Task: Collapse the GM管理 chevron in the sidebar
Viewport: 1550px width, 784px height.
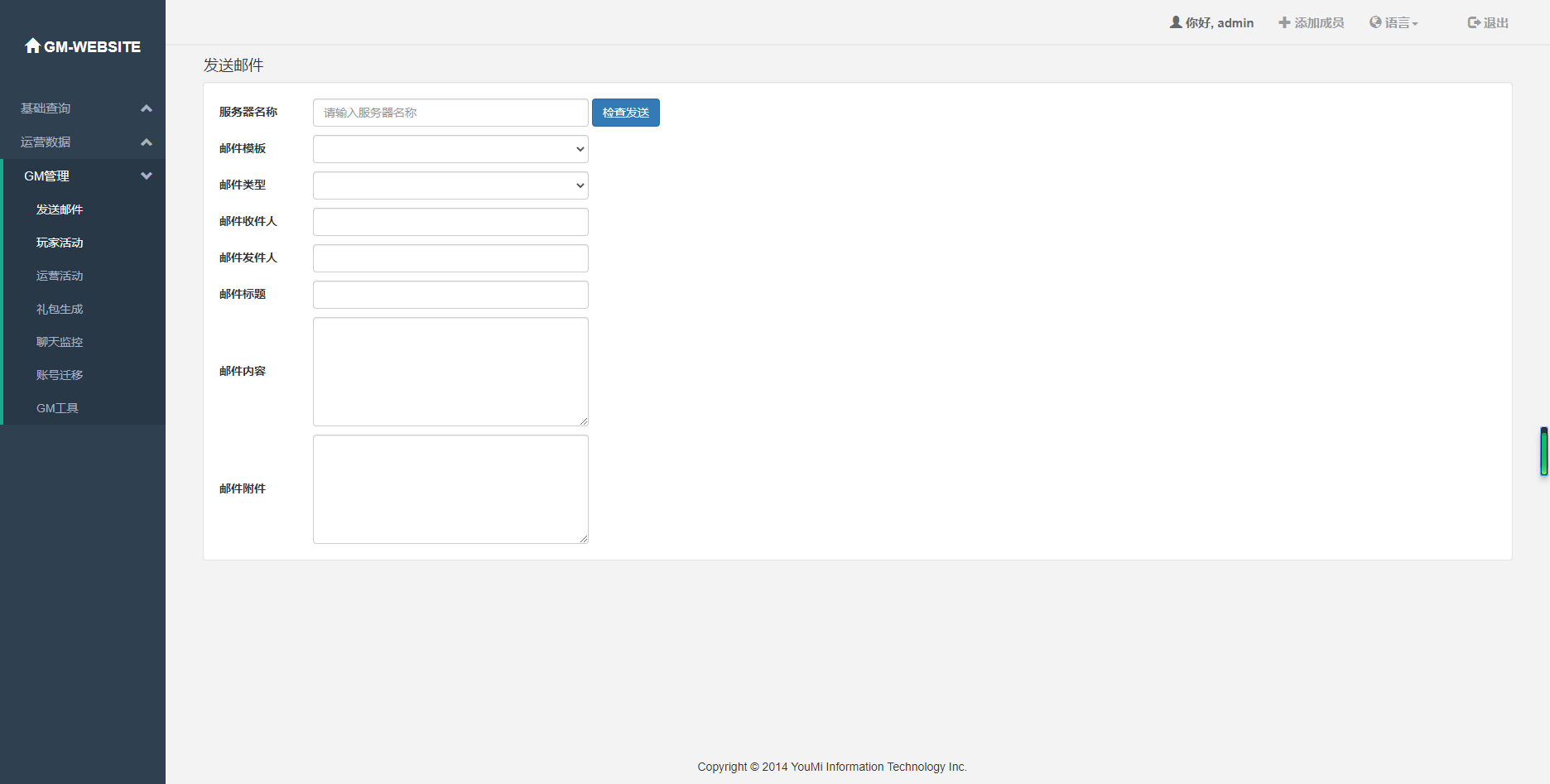Action: point(147,176)
